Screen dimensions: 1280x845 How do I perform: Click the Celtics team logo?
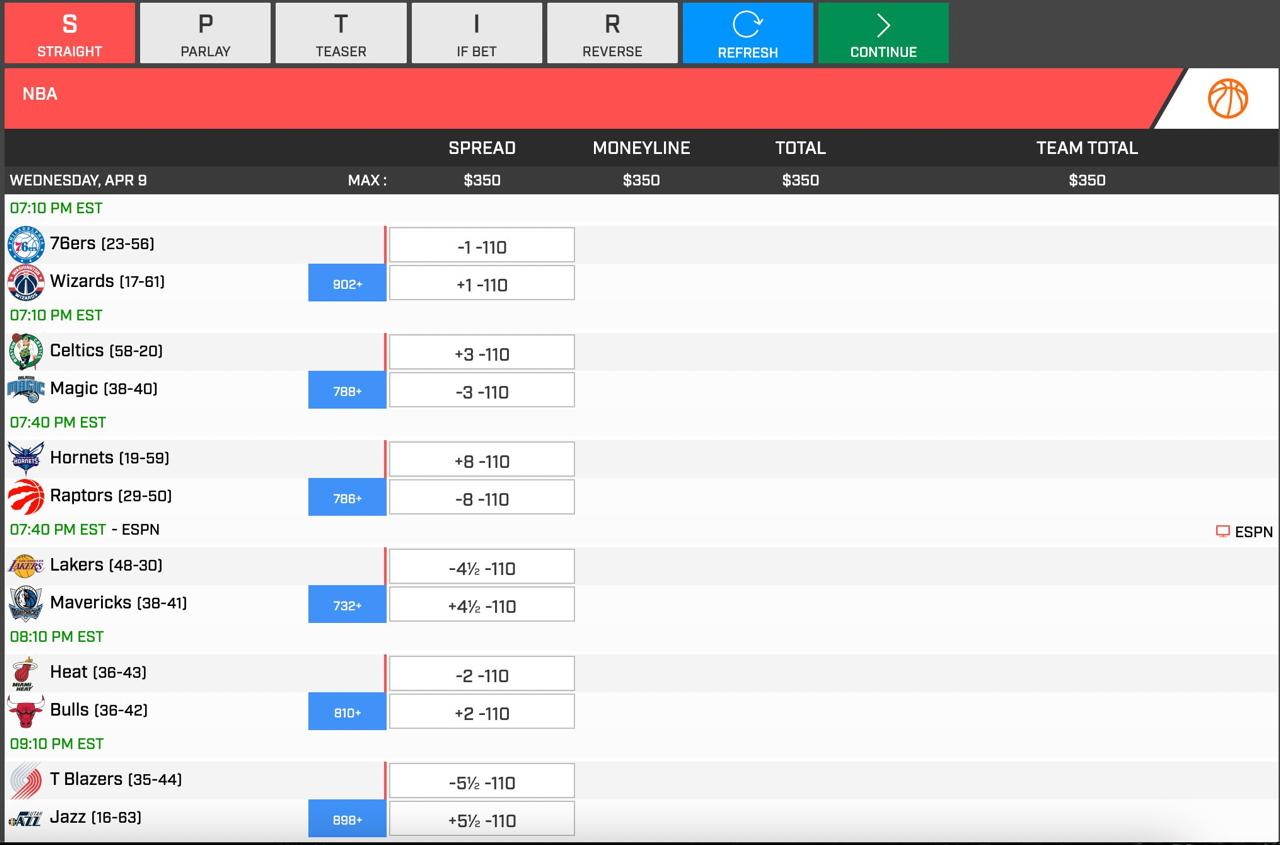point(26,352)
